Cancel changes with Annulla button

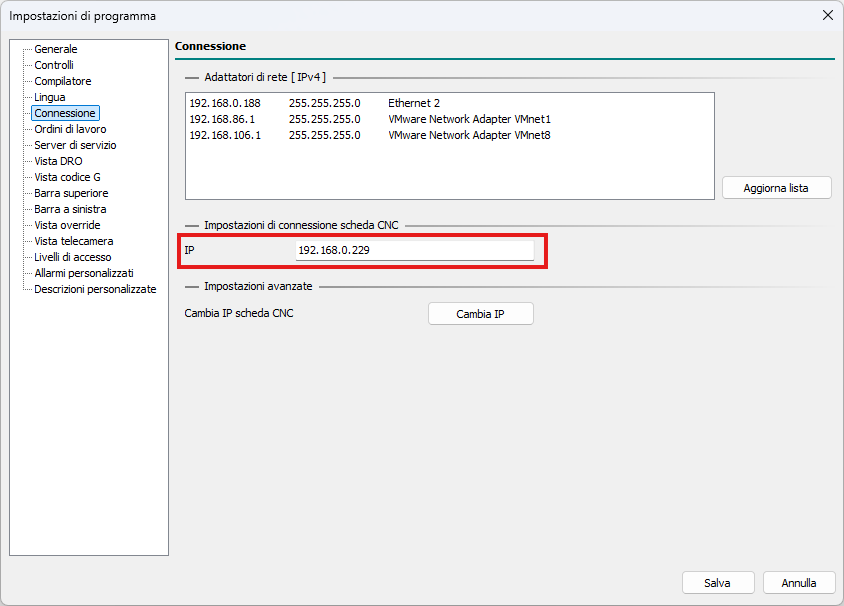click(799, 583)
